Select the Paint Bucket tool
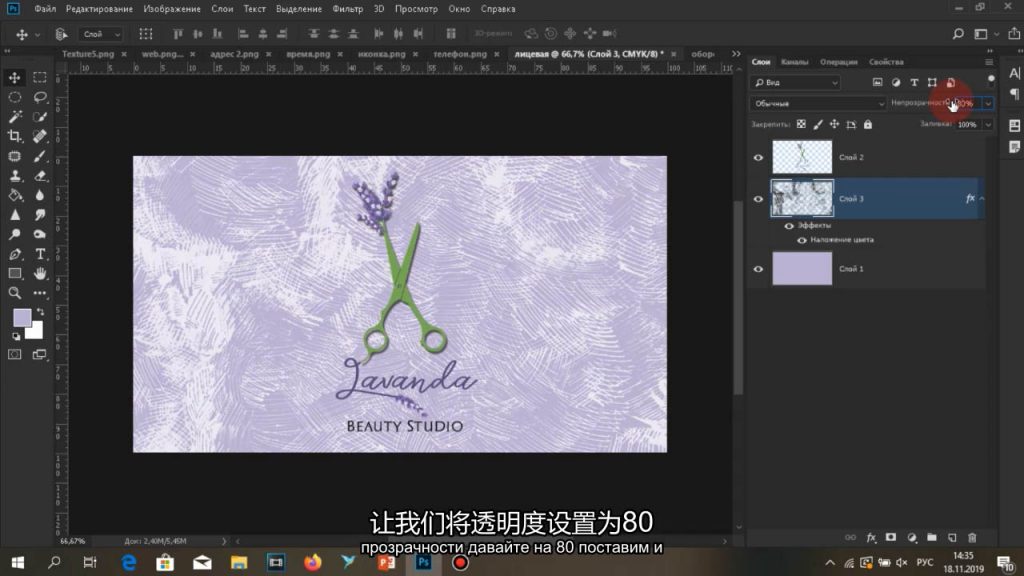 pos(14,195)
